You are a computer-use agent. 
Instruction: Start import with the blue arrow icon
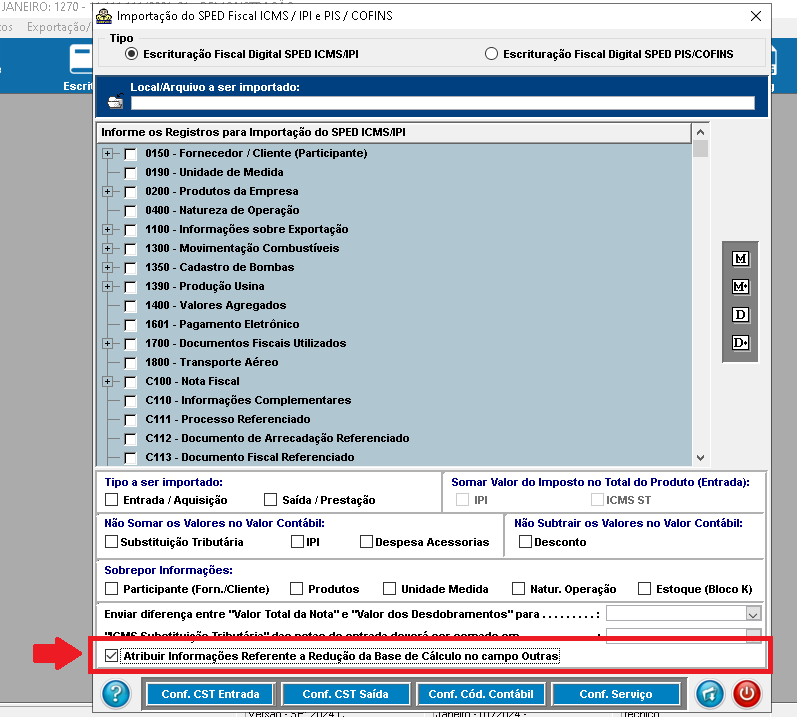[x=710, y=694]
